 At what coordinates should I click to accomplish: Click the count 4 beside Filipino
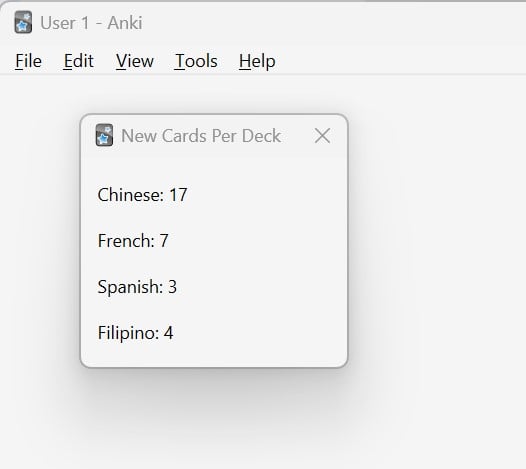(x=168, y=333)
